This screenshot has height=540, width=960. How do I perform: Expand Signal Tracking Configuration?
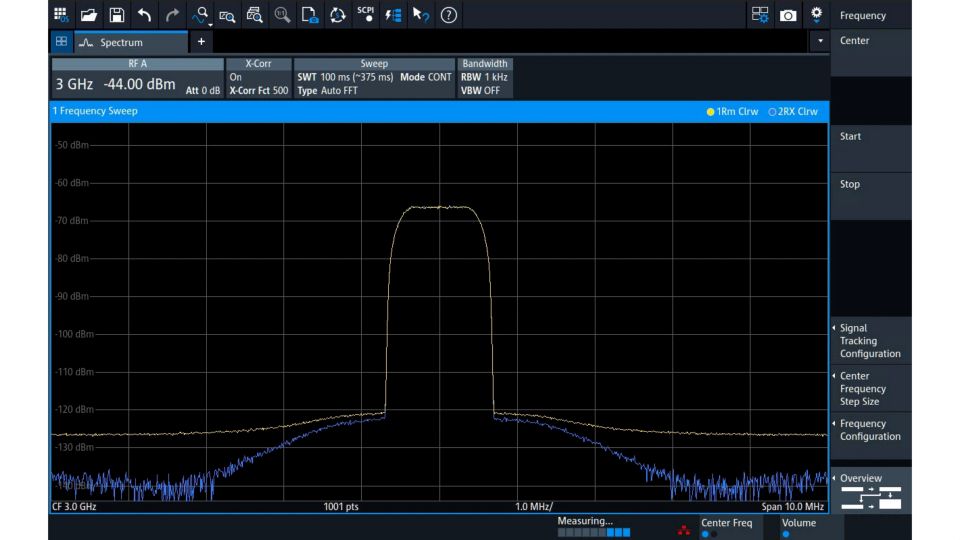pyautogui.click(x=871, y=340)
